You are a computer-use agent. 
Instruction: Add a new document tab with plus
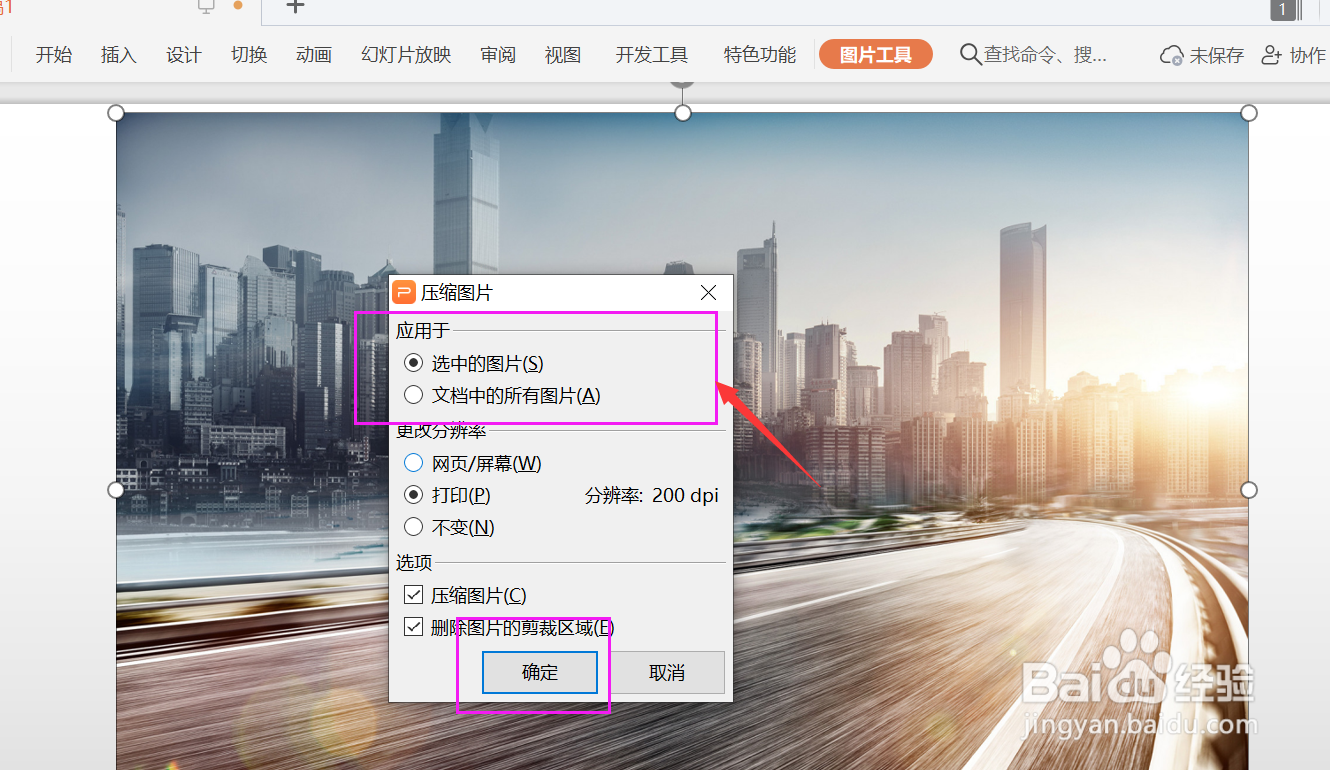pyautogui.click(x=295, y=7)
